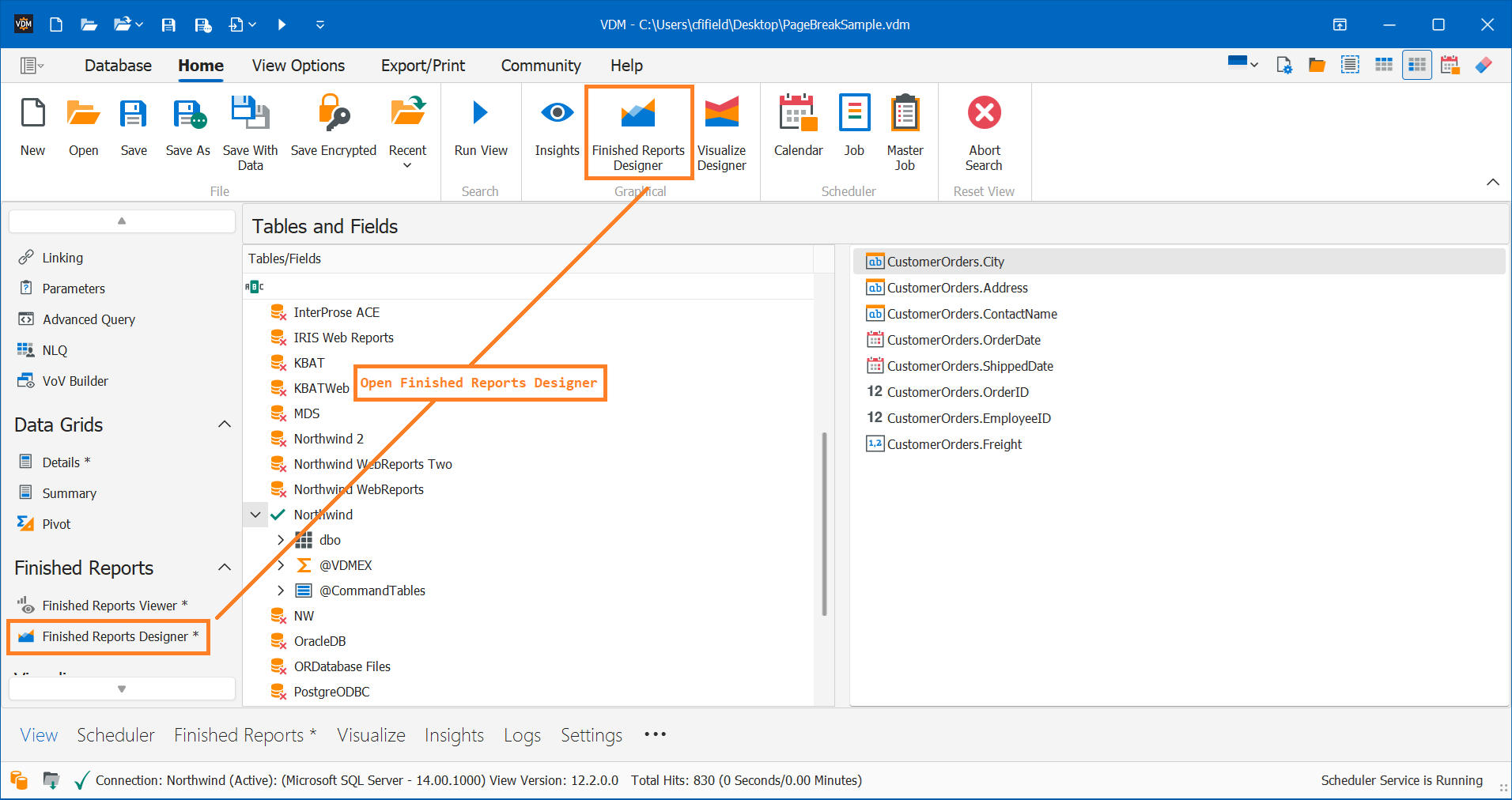This screenshot has height=800, width=1512.
Task: Collapse the Data Grids section
Action: (x=225, y=425)
